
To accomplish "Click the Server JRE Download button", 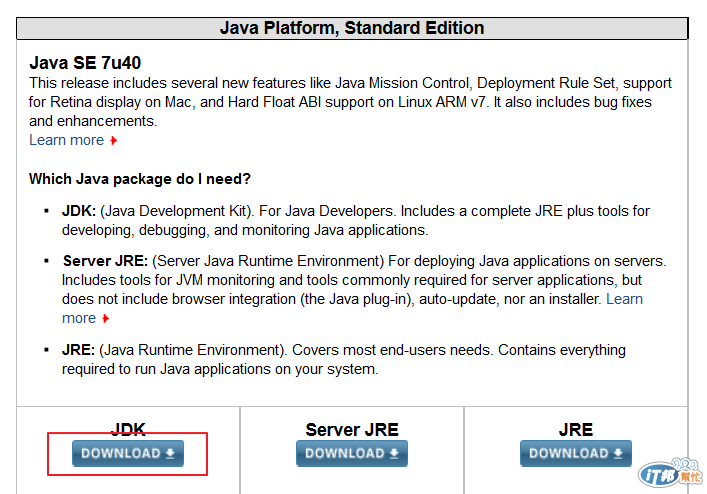I will tap(352, 453).
